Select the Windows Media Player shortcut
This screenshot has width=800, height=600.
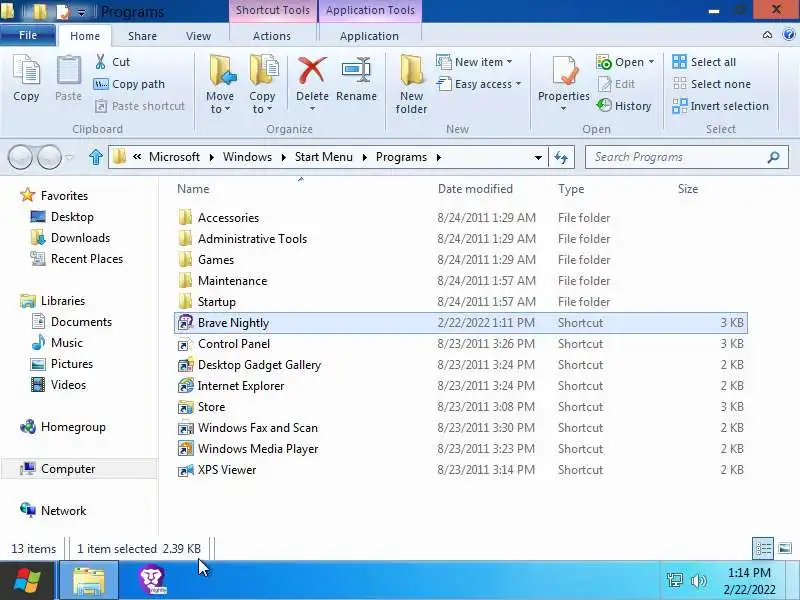point(461,449)
